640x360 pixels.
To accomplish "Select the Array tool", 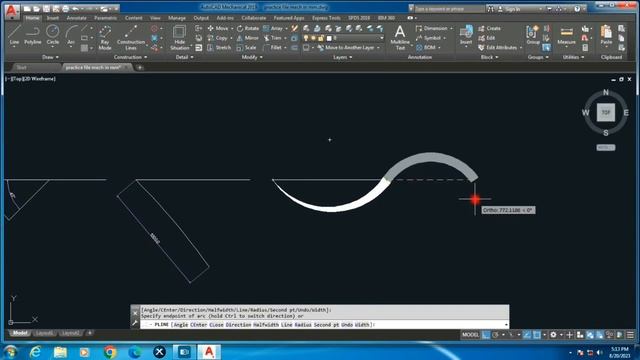I will [x=273, y=28].
